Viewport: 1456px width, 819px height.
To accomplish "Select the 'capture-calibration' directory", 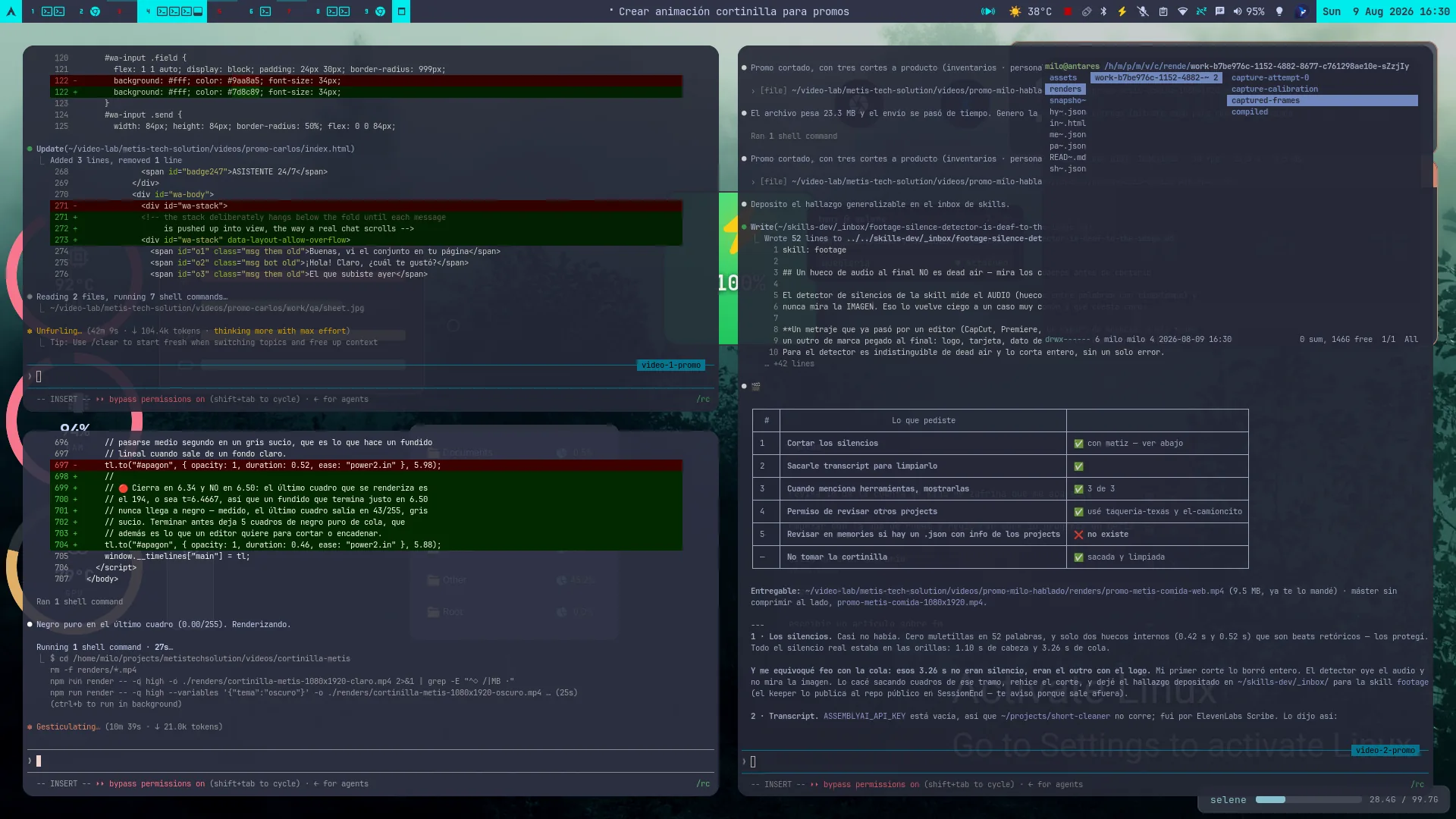I will click(1275, 89).
